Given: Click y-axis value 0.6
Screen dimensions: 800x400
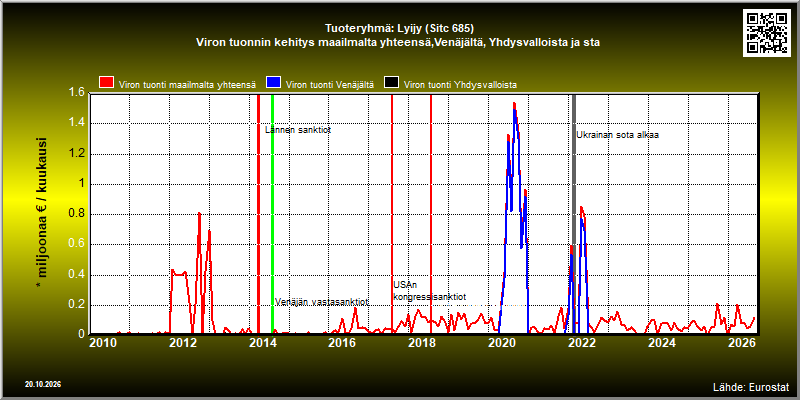Looking at the screenshot, I should click(77, 244).
